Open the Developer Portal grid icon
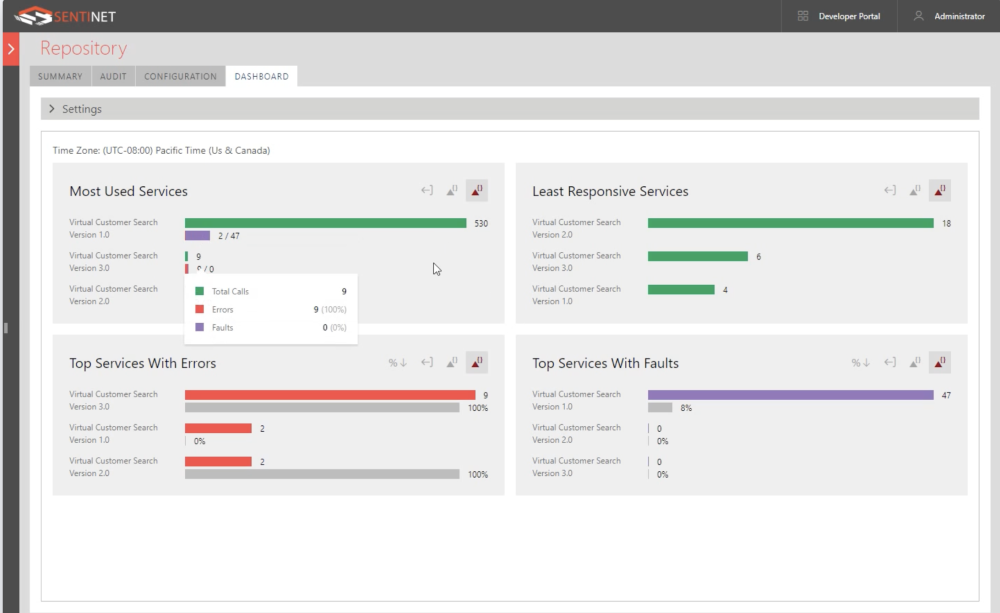Image resolution: width=1000 pixels, height=613 pixels. coord(803,16)
